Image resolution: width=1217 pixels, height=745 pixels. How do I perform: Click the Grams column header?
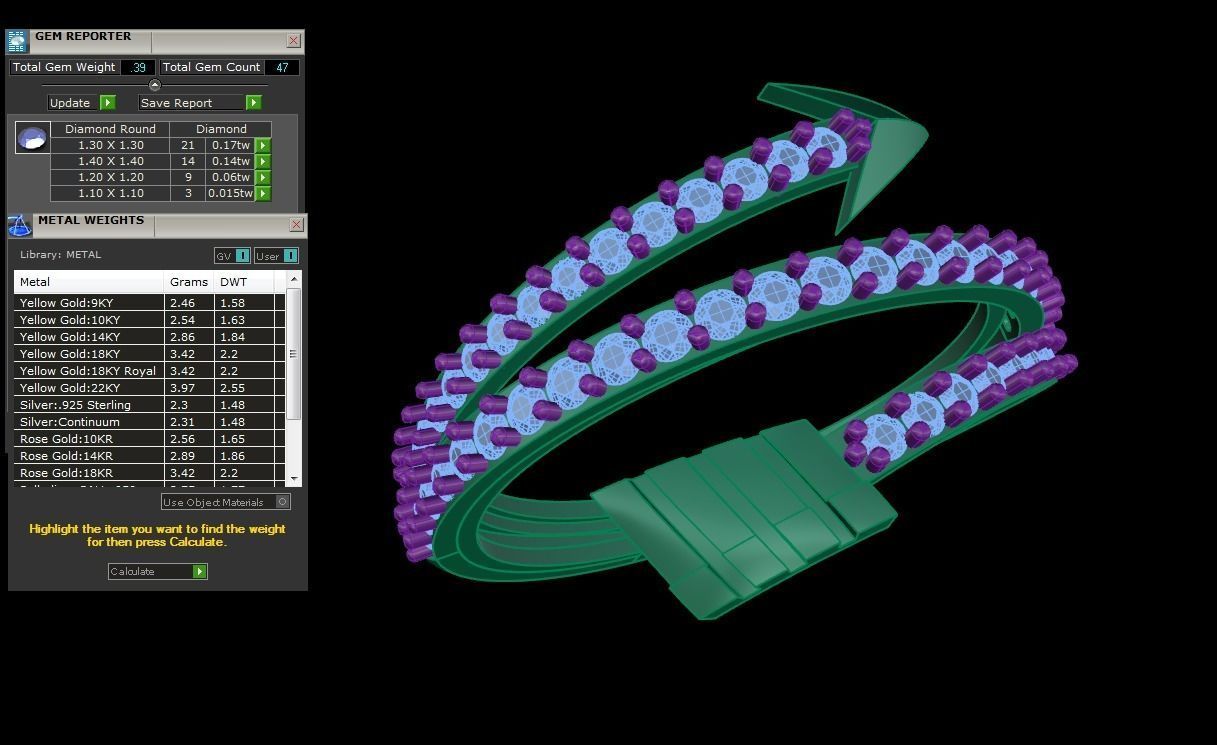coord(189,282)
